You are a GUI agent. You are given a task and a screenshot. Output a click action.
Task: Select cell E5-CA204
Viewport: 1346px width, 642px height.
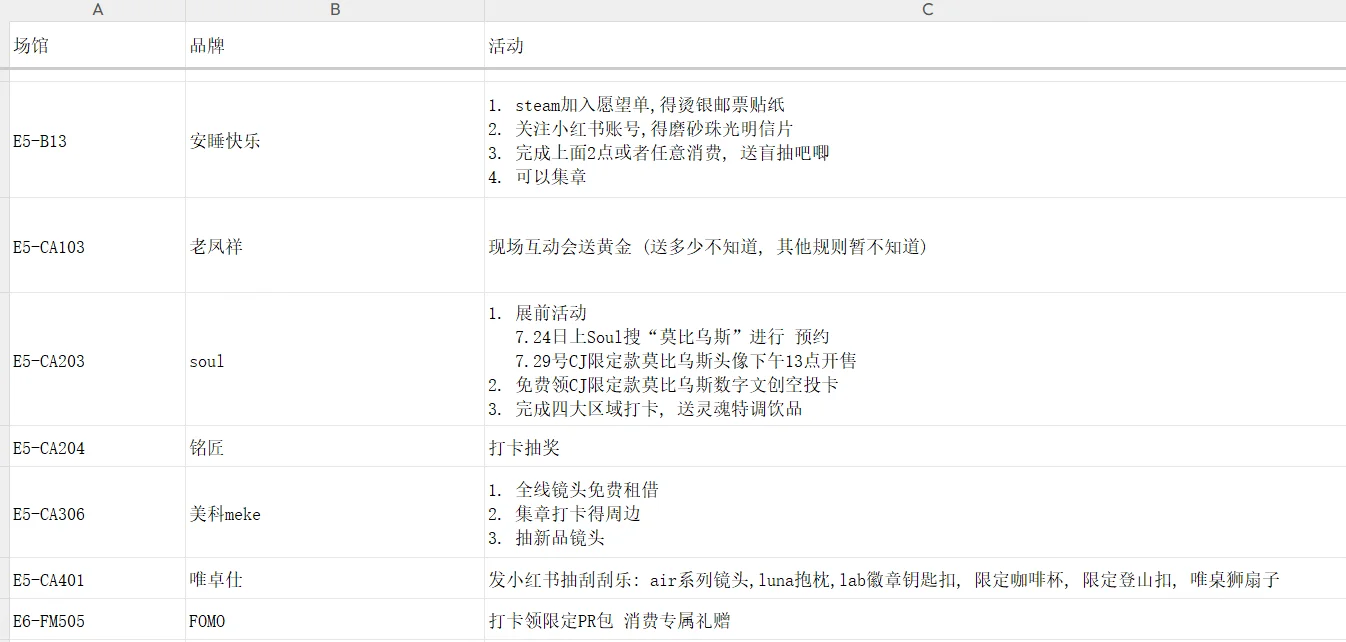(97, 447)
